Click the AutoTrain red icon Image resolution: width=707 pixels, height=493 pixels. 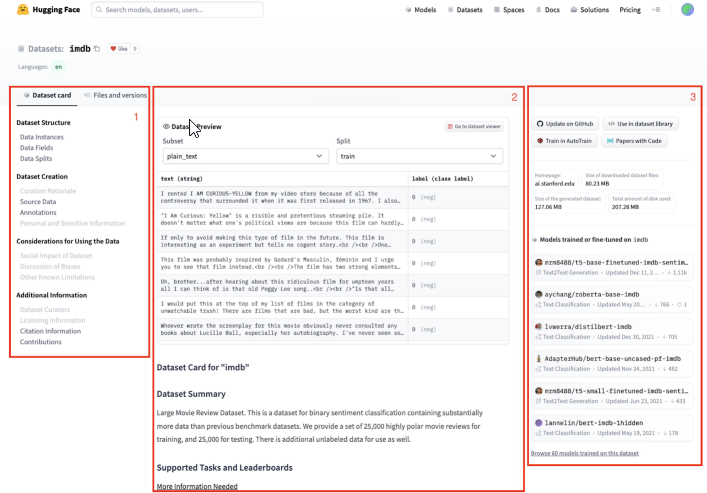tap(540, 141)
